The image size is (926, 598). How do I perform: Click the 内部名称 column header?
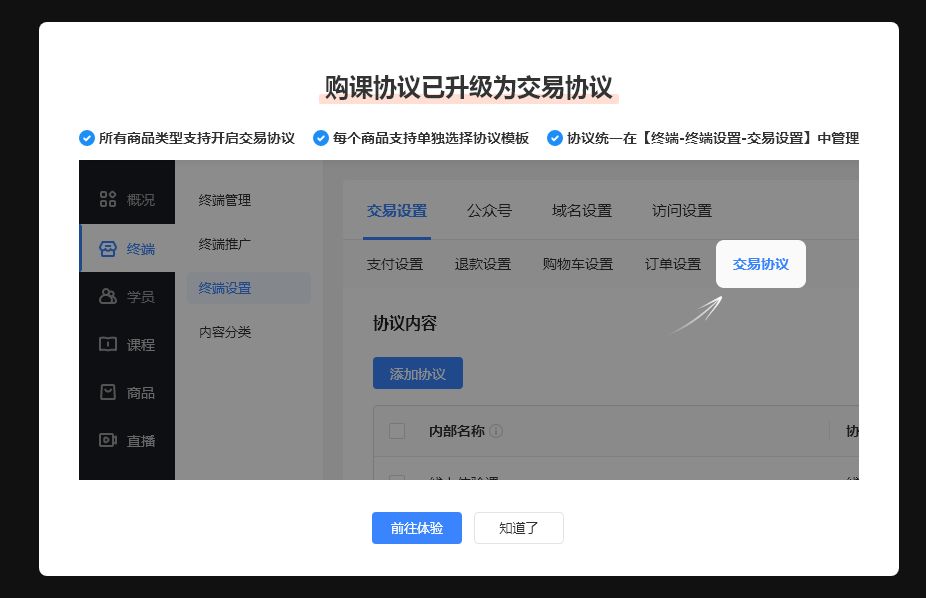click(457, 431)
